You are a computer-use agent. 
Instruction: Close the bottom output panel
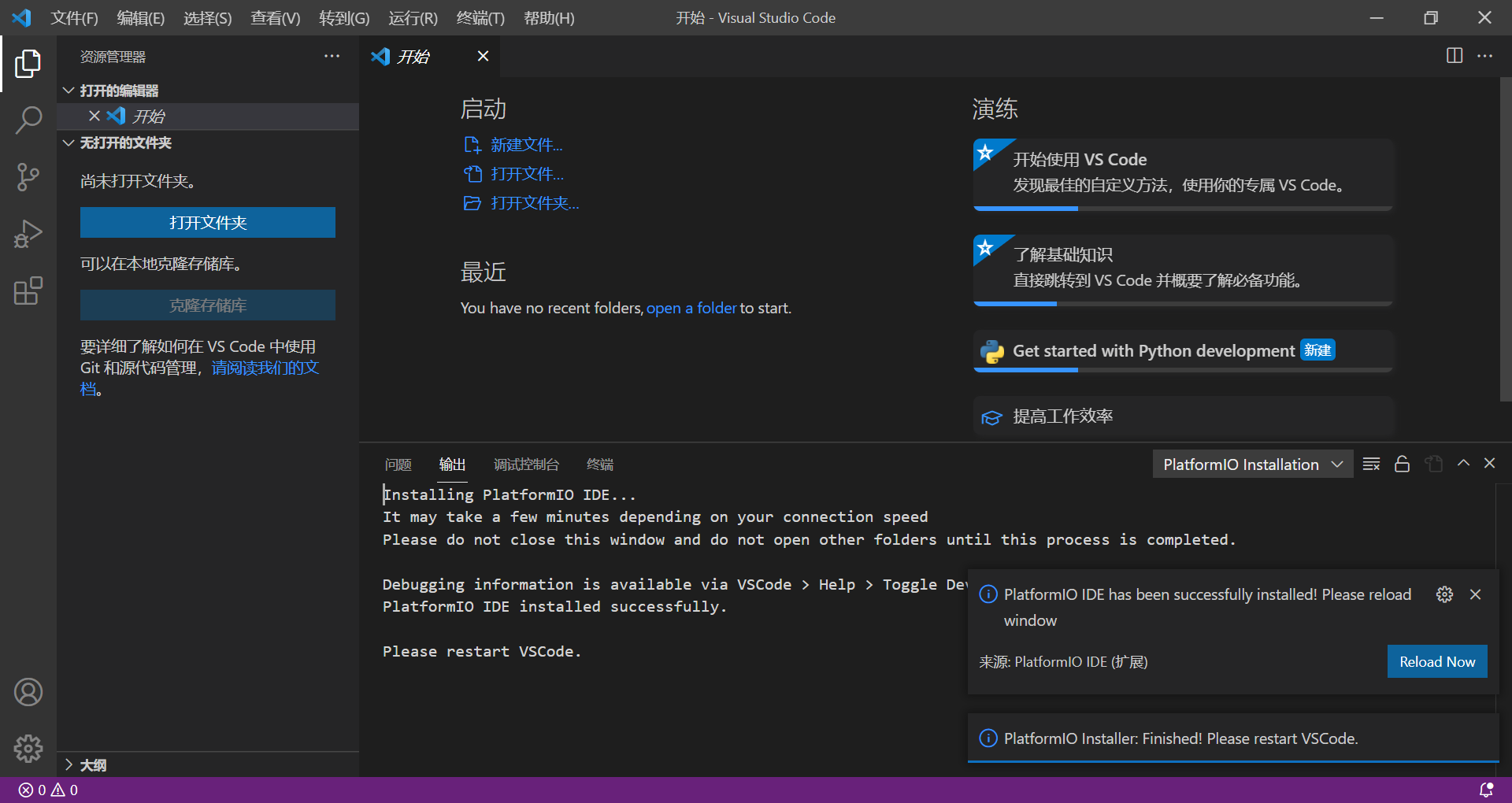point(1489,464)
